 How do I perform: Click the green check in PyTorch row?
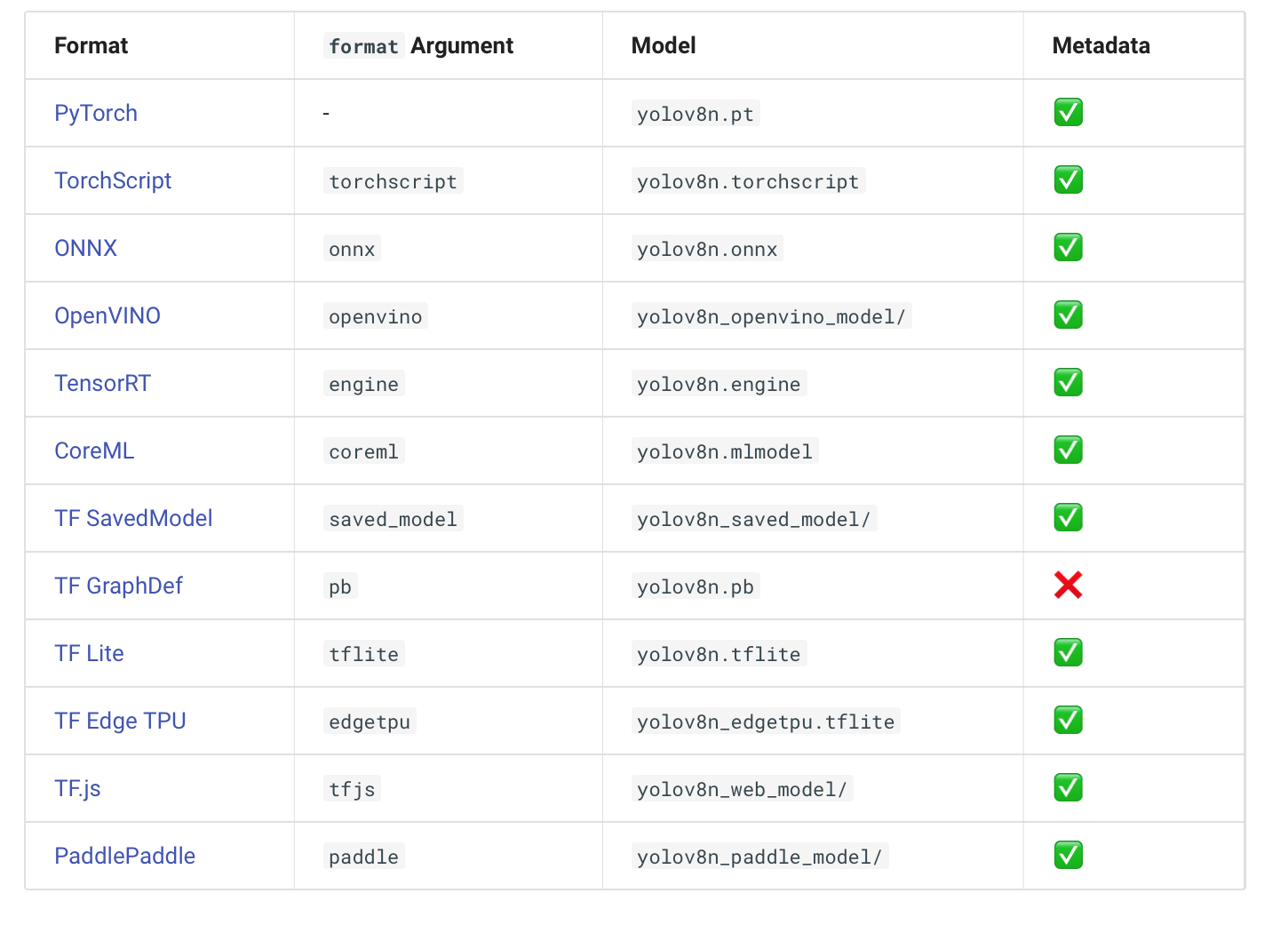(x=1068, y=112)
